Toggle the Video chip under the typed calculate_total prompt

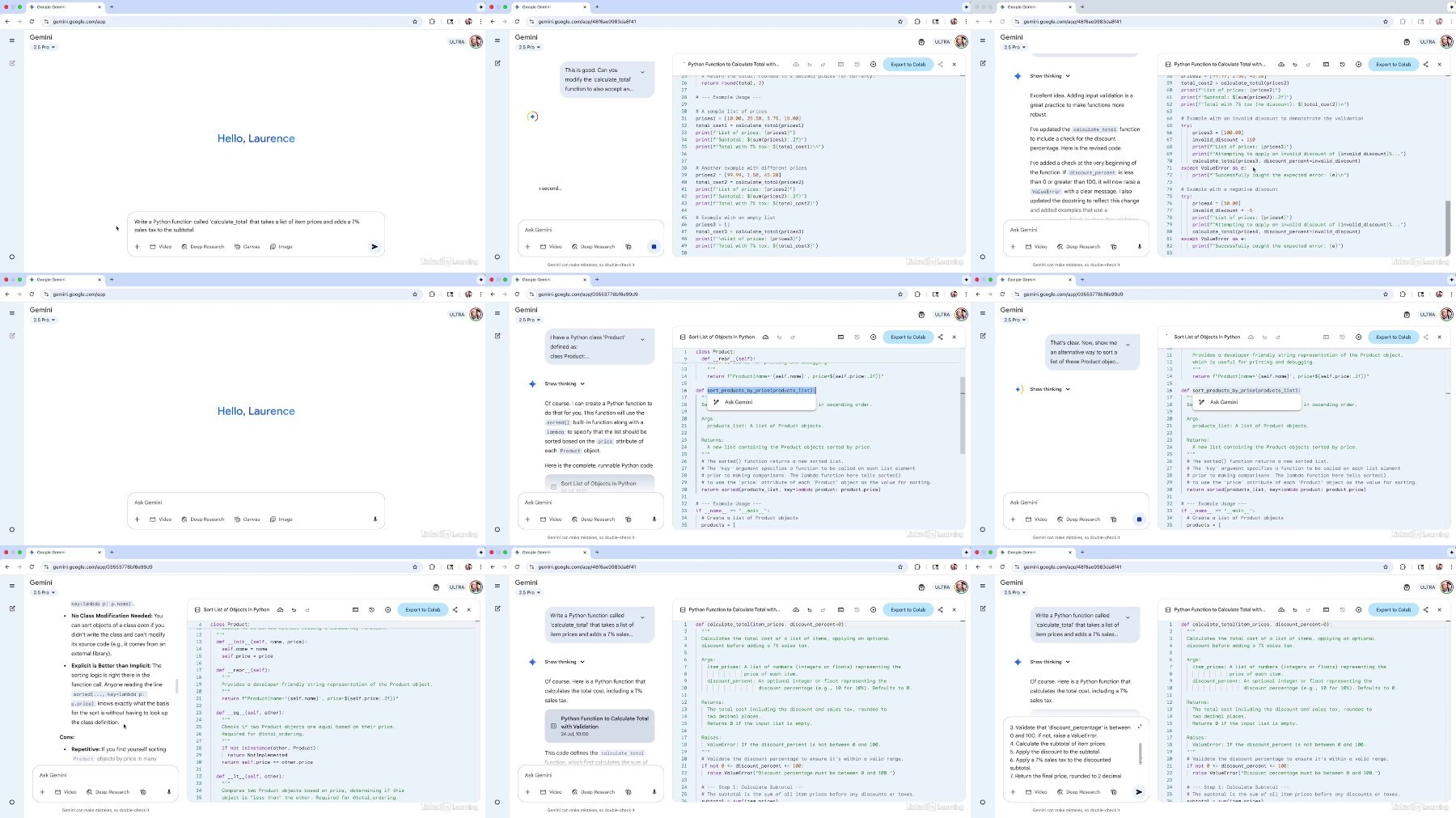pos(161,247)
